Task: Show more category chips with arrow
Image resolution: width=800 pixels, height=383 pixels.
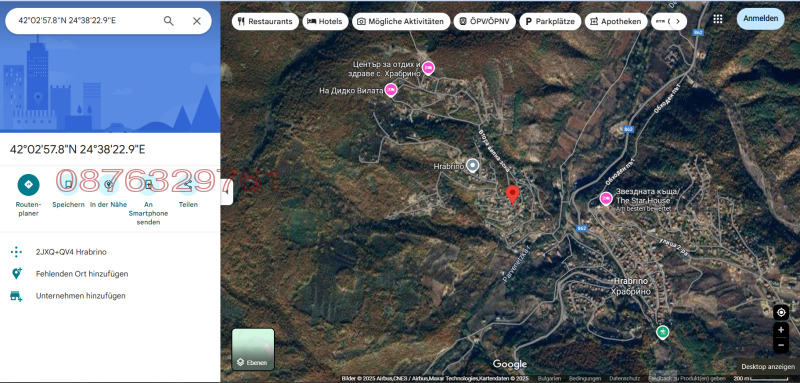Action: 679,21
